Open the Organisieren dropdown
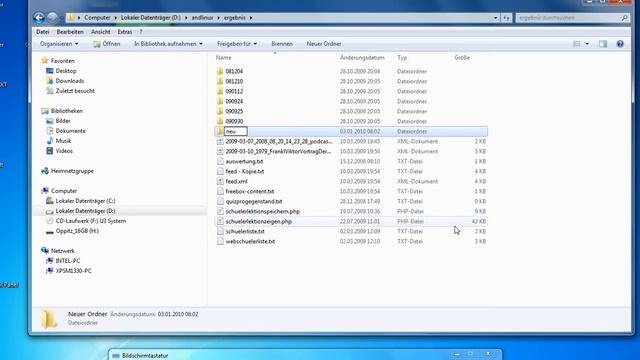 tap(59, 44)
